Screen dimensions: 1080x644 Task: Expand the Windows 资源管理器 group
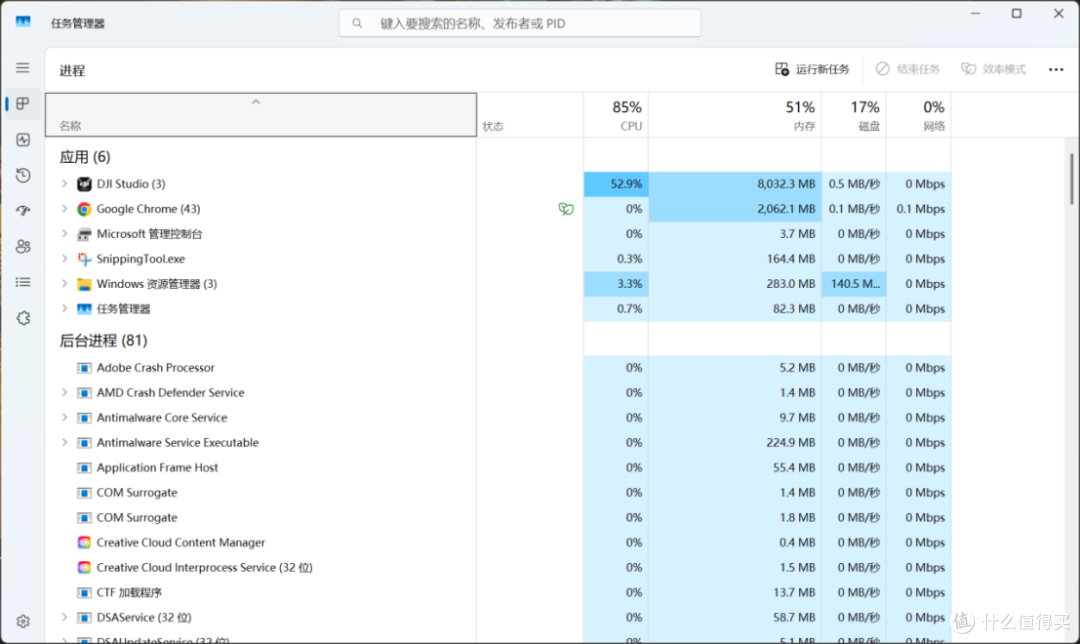point(64,284)
